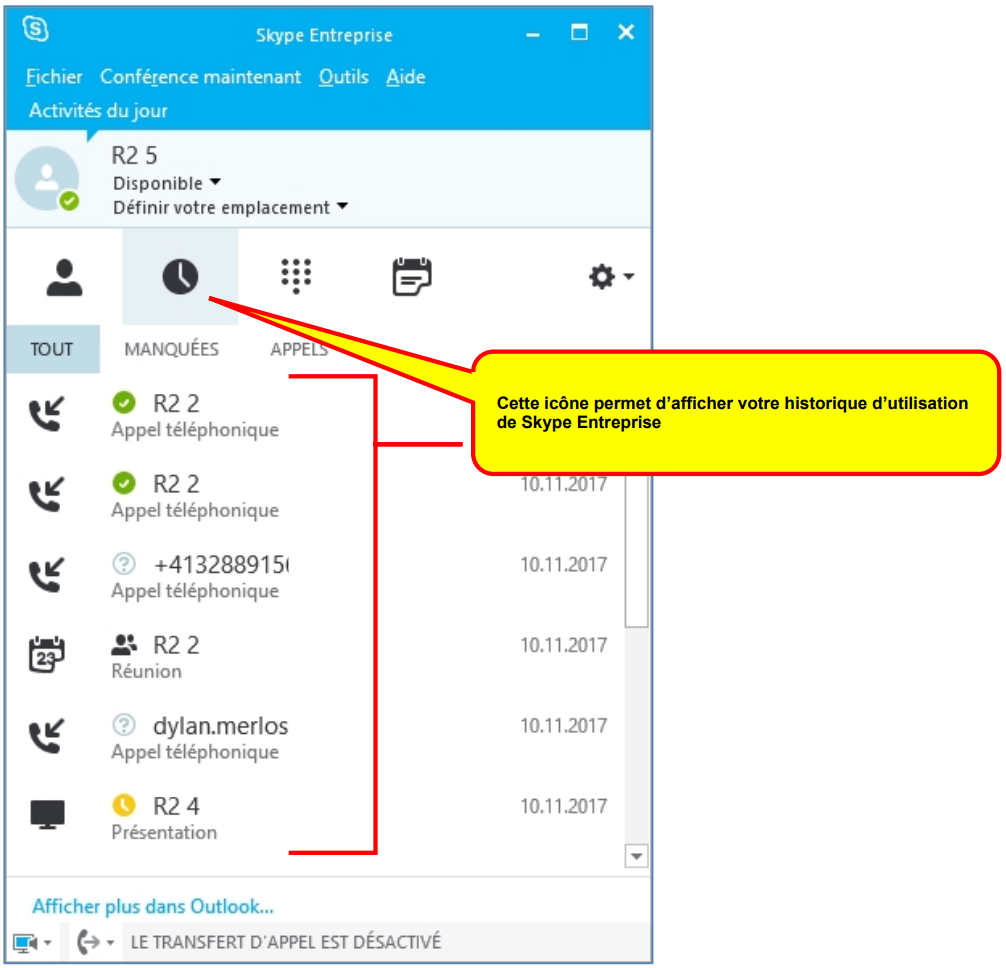Select the +413288915 phone call text
The width and height of the screenshot is (1006, 968).
(221, 565)
